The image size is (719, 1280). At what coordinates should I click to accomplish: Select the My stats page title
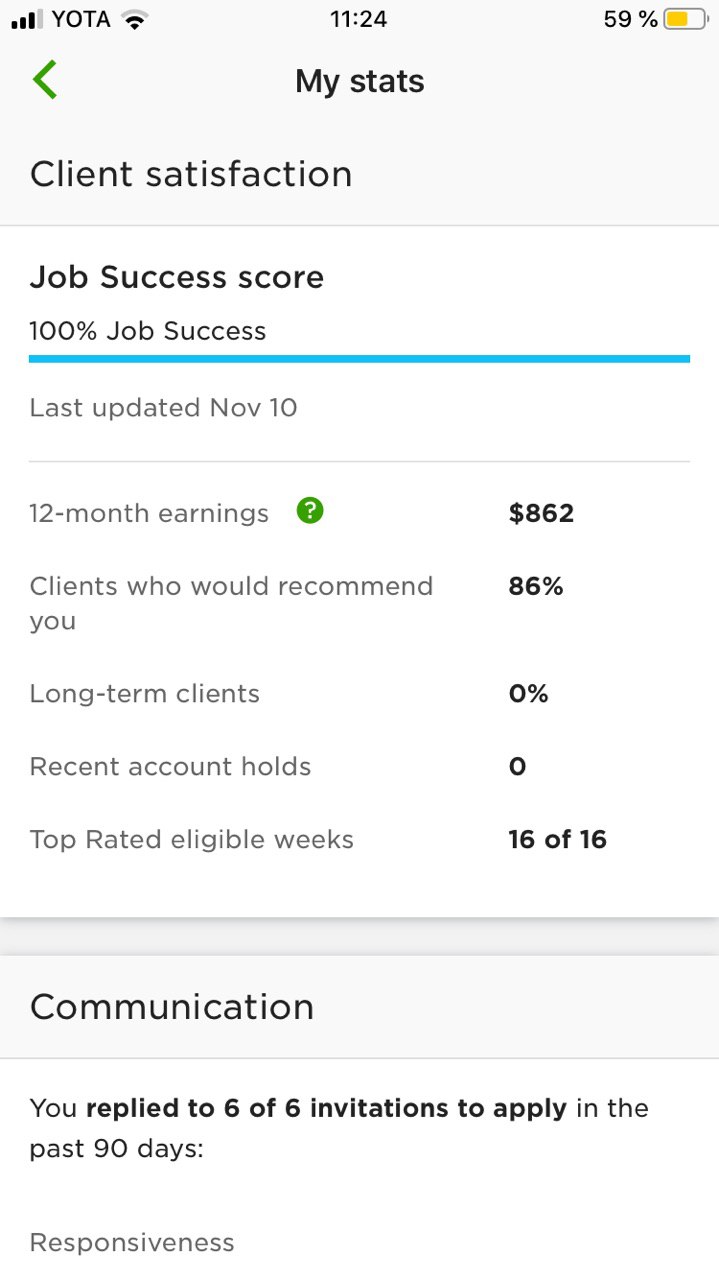click(x=360, y=81)
